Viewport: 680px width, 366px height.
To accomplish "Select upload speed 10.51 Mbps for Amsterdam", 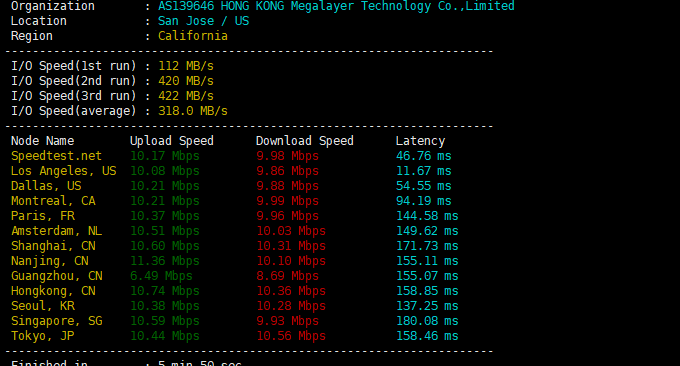I will coord(165,231).
